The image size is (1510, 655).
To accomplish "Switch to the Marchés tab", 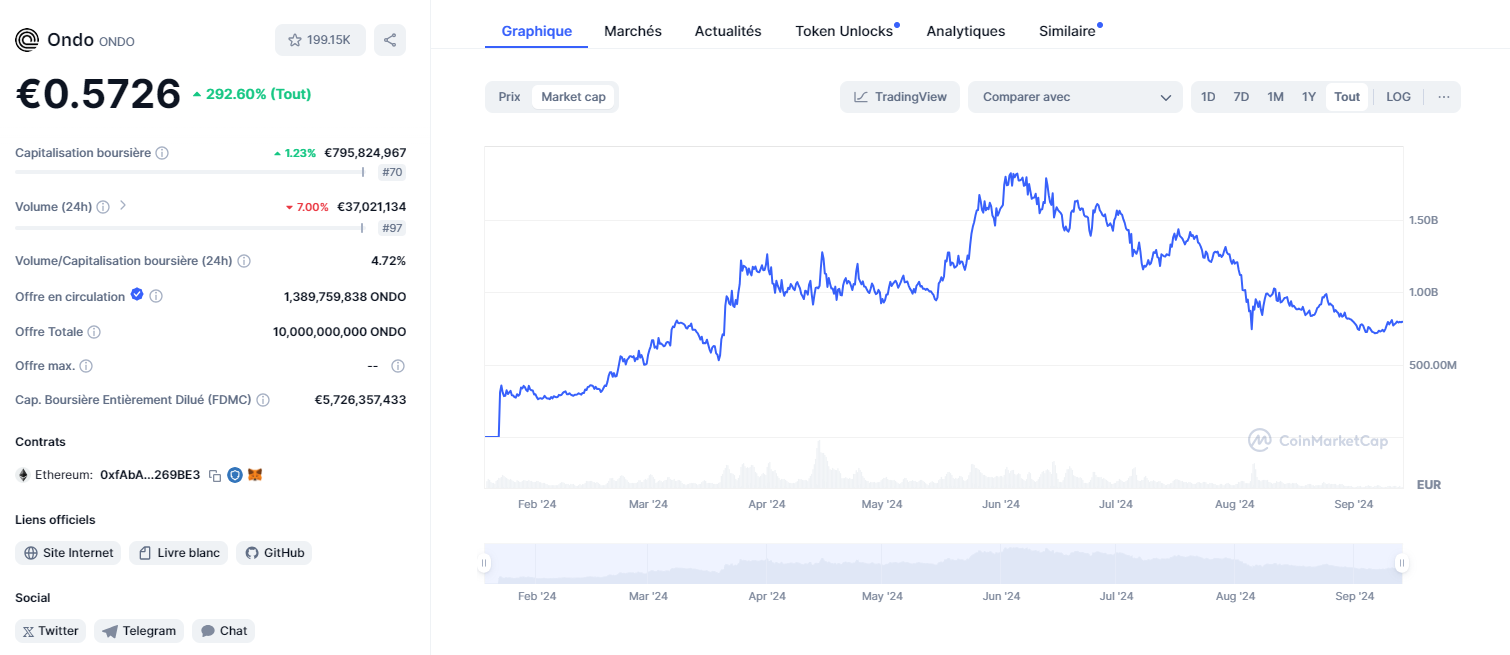I will [x=633, y=31].
